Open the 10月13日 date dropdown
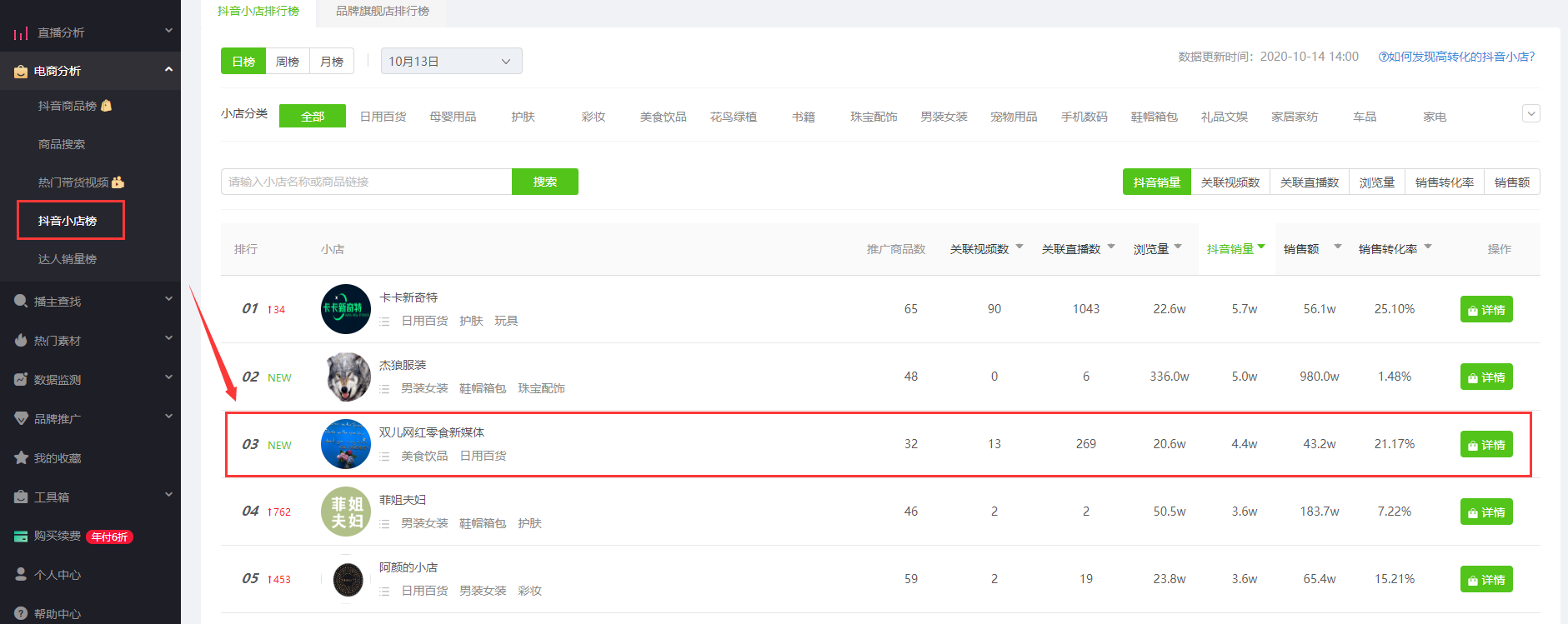1568x624 pixels. pyautogui.click(x=452, y=61)
